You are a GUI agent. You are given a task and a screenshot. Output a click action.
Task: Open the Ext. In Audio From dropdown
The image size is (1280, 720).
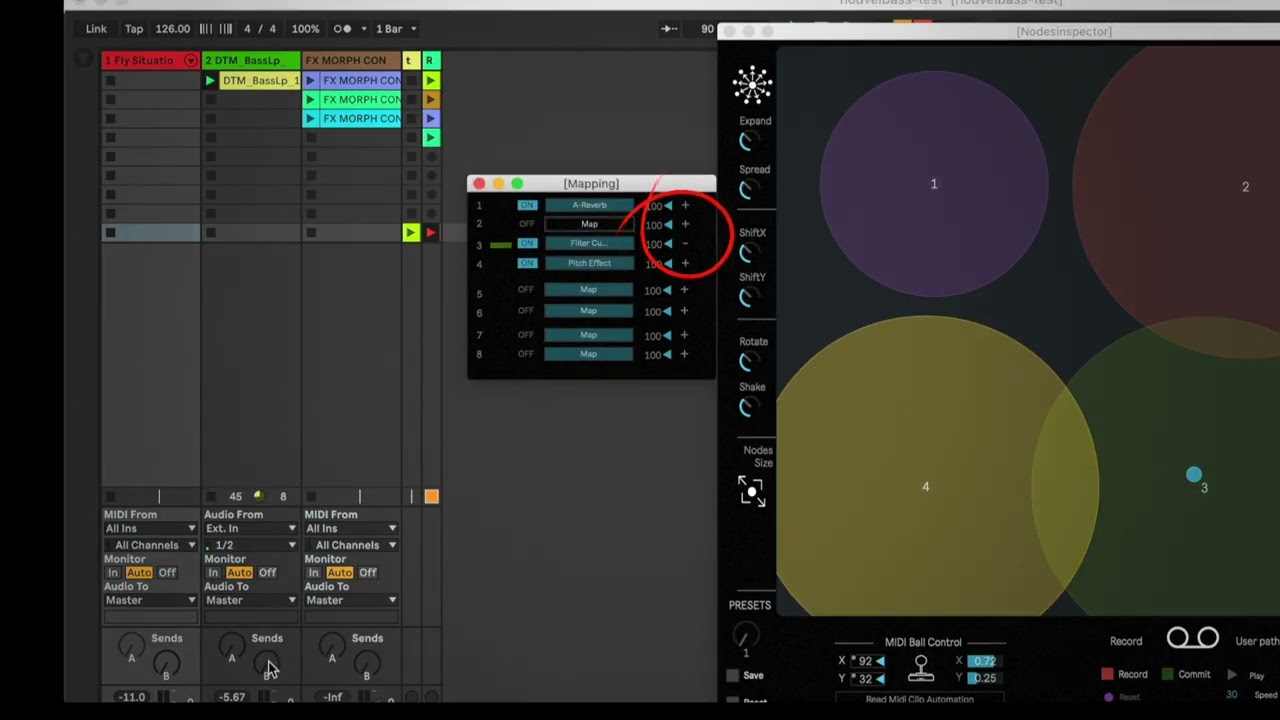250,529
